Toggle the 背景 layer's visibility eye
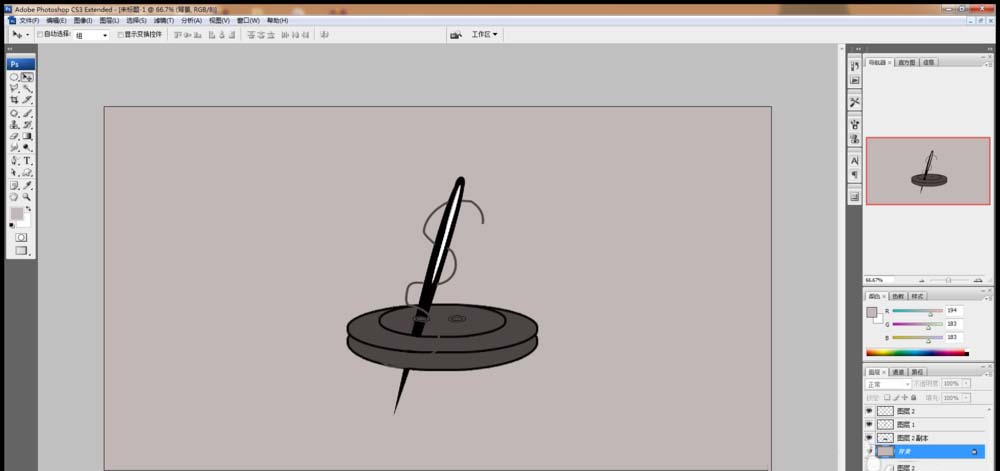 (x=869, y=451)
